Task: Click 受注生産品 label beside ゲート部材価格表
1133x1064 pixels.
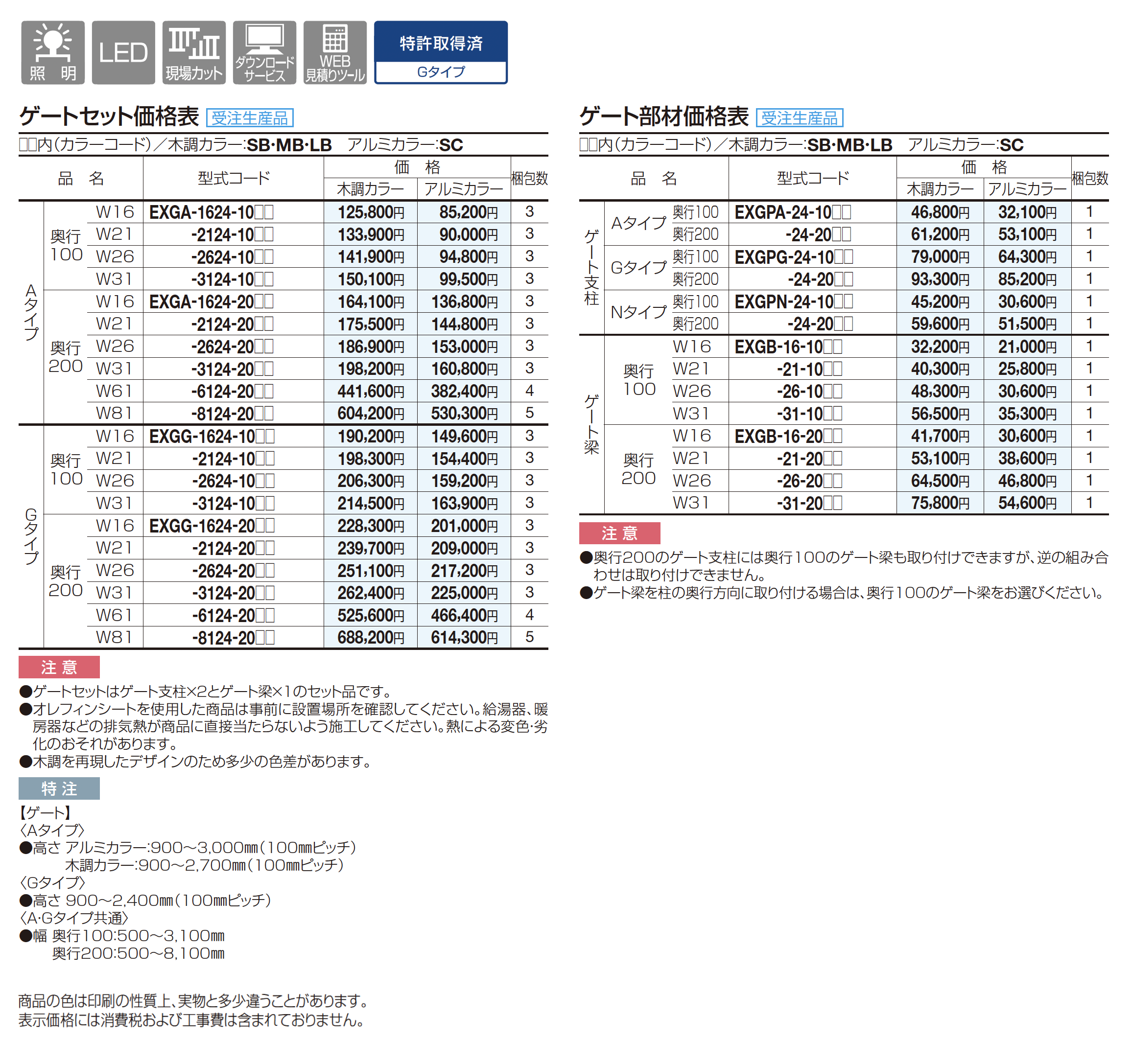Action: (x=799, y=118)
